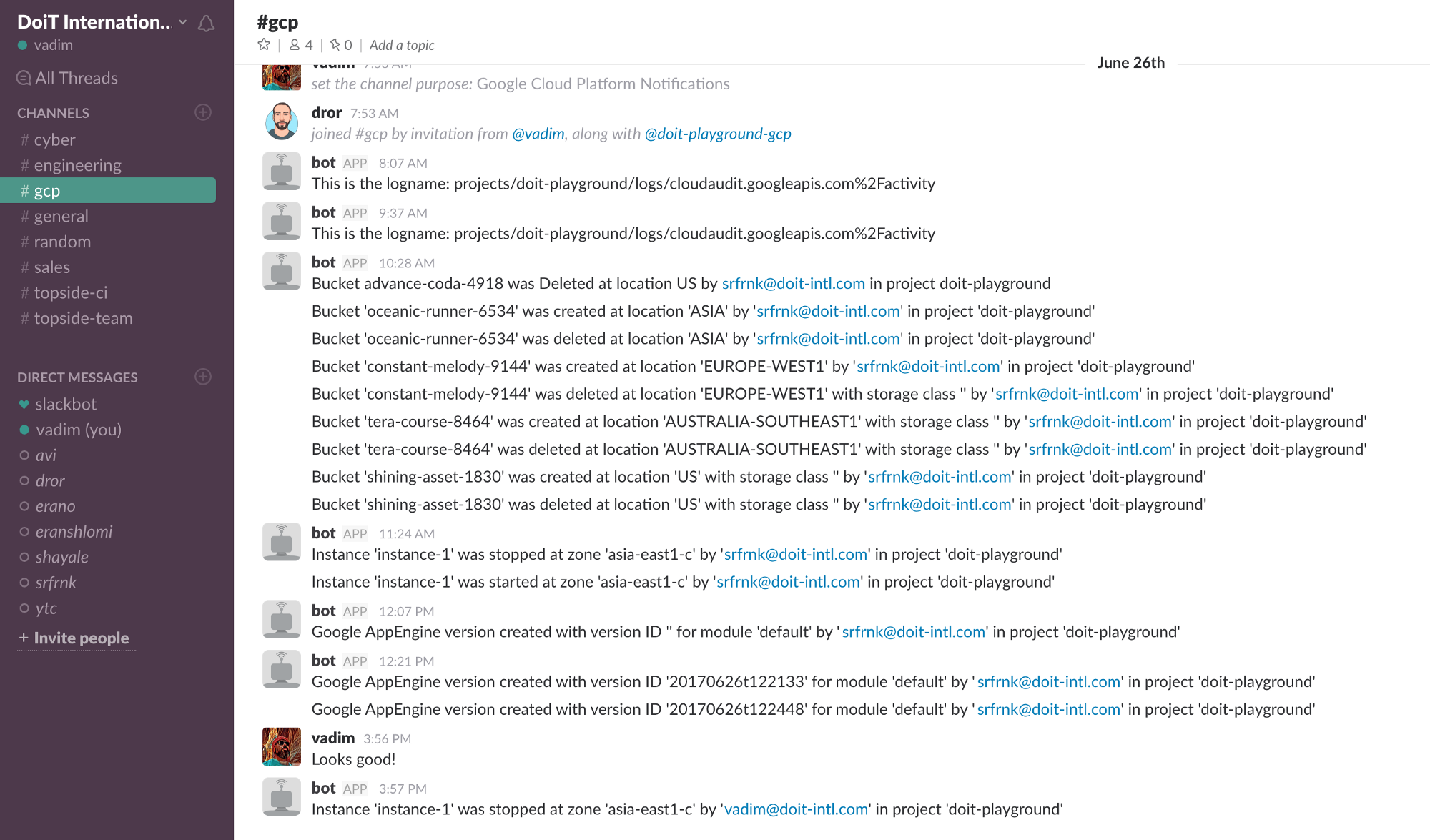Open direct message with eranshlomi
The width and height of the screenshot is (1430, 840).
tap(74, 531)
